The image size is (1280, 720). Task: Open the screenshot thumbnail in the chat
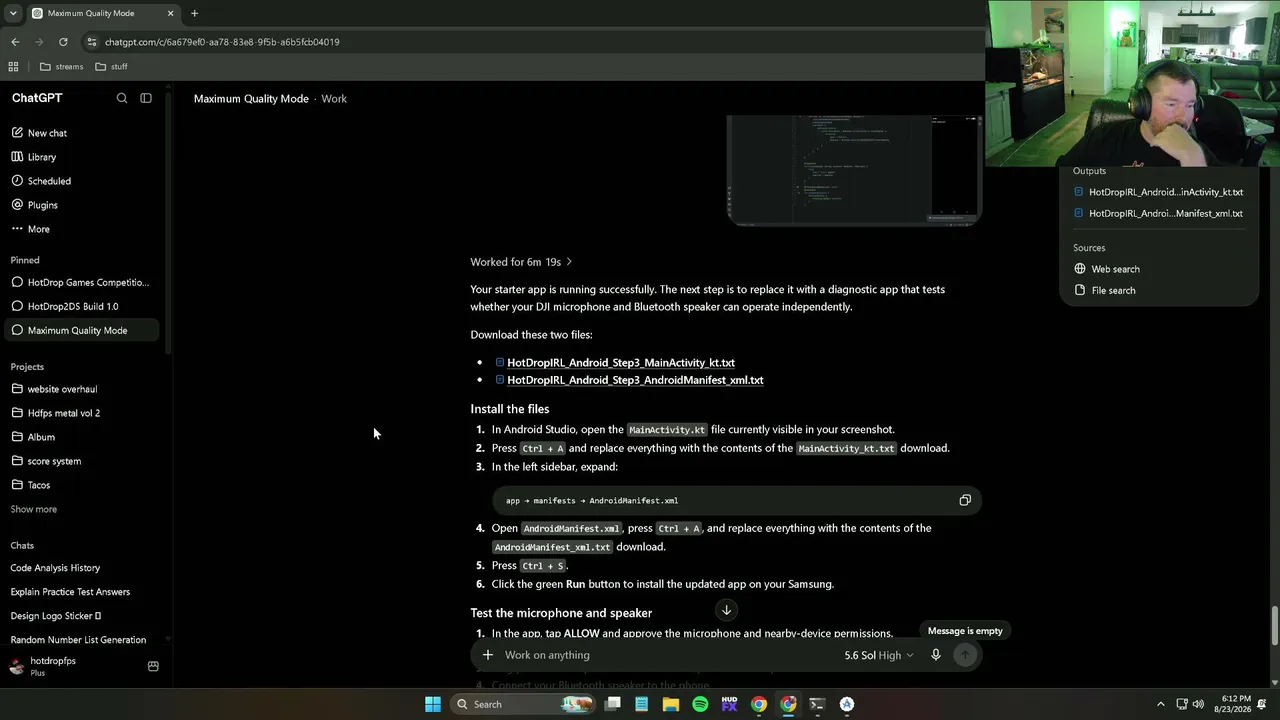854,170
